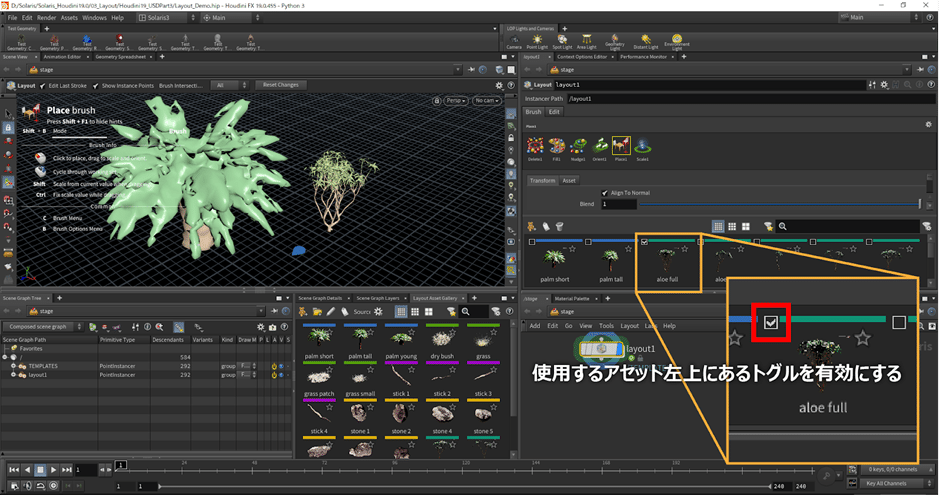
Task: Select the dry bush thumbnail in gallery
Action: coord(439,337)
